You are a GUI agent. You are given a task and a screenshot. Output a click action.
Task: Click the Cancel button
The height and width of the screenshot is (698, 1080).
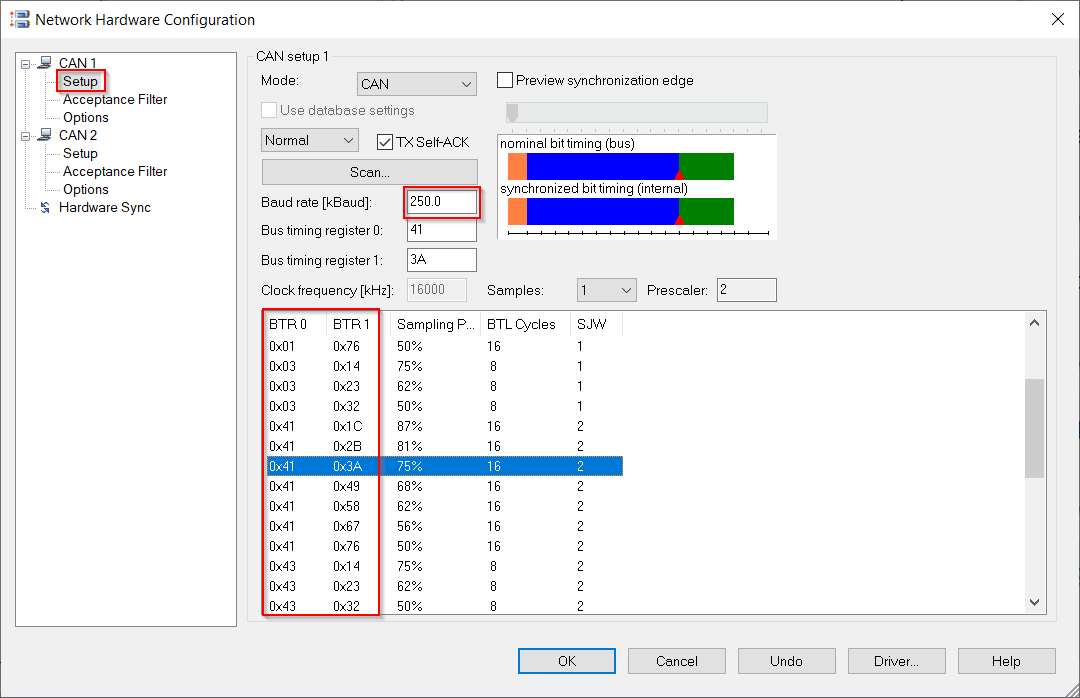pyautogui.click(x=676, y=661)
